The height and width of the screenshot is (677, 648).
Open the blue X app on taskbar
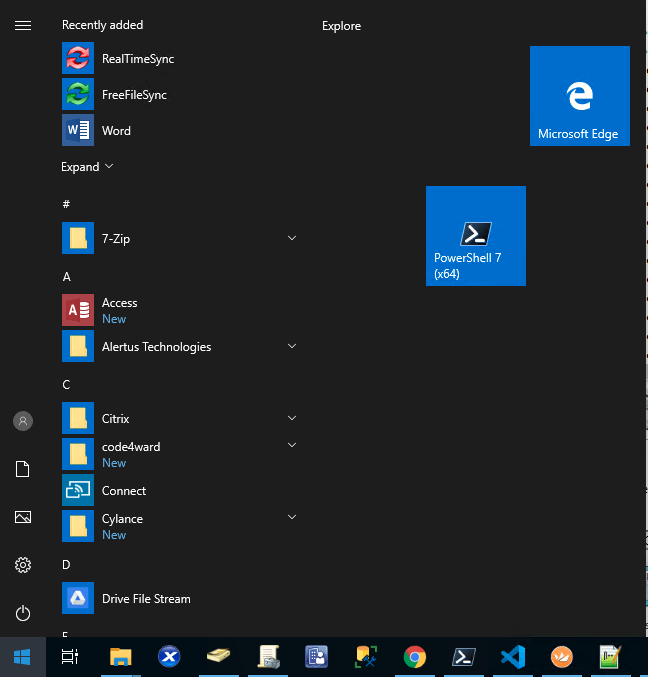point(169,657)
